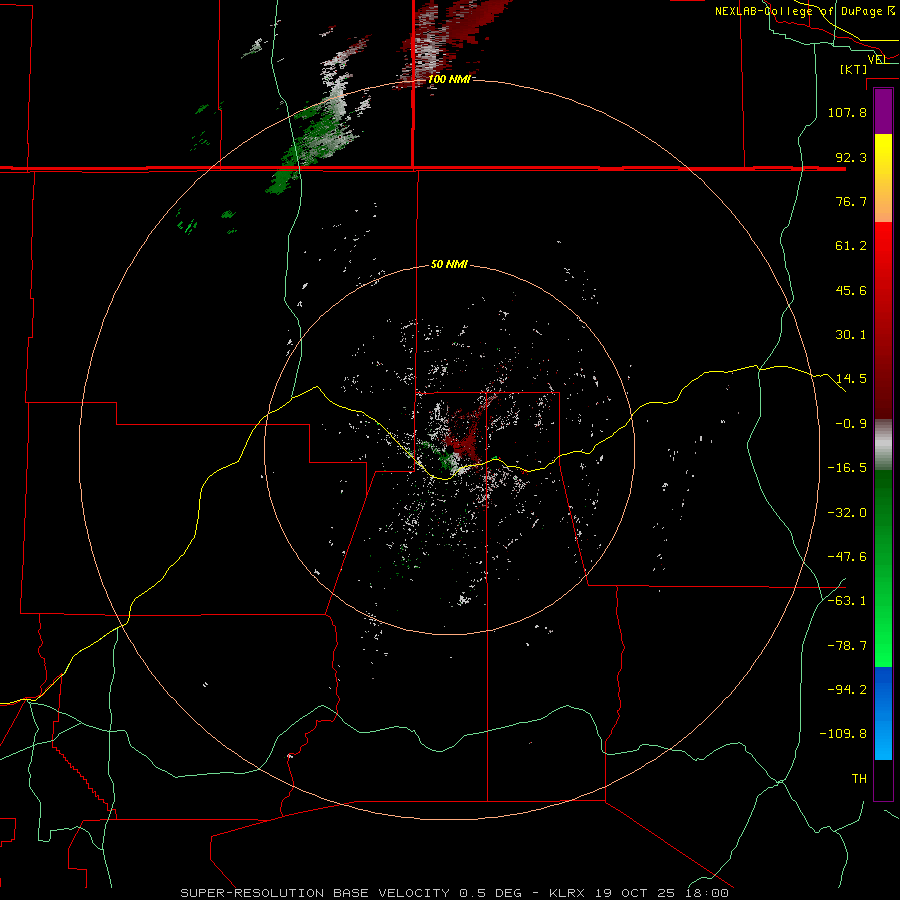Click the 14.5 legend value

851,379
